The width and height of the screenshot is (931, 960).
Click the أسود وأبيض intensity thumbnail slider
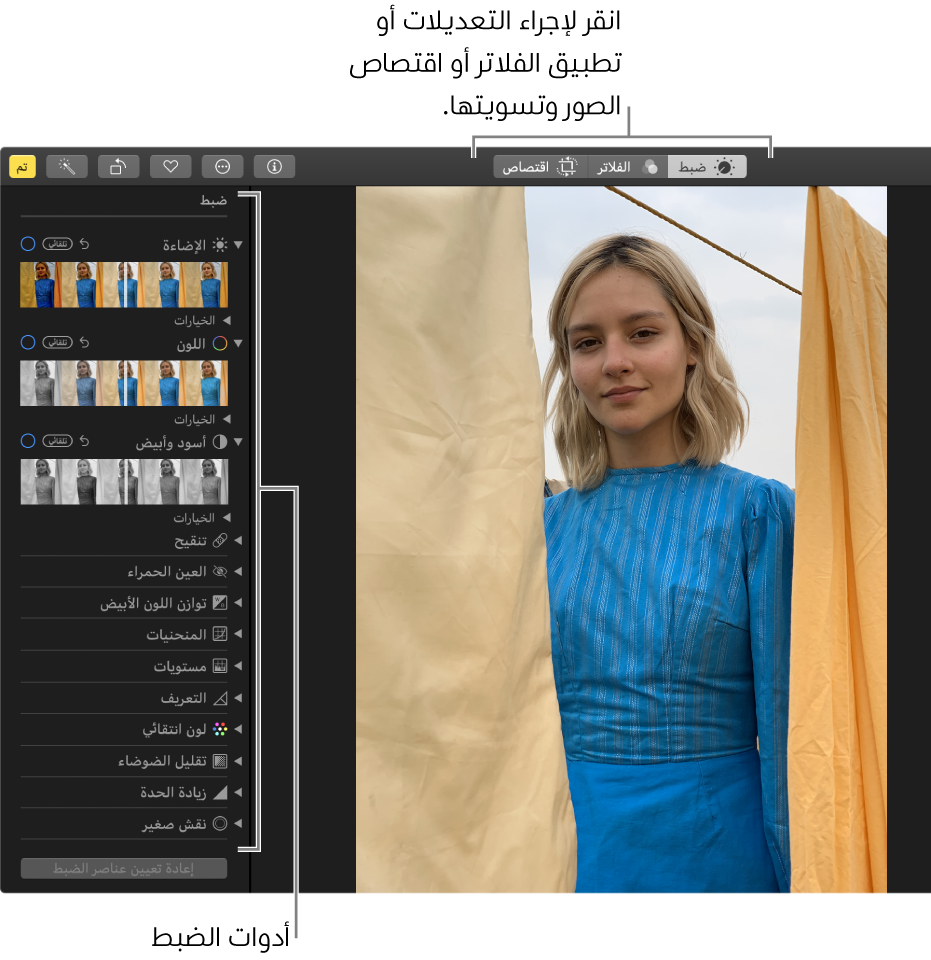pos(124,482)
